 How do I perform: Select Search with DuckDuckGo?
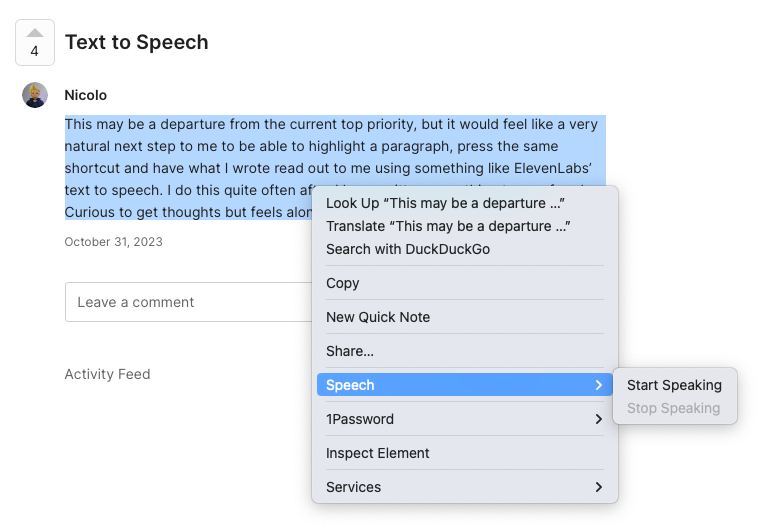407,249
